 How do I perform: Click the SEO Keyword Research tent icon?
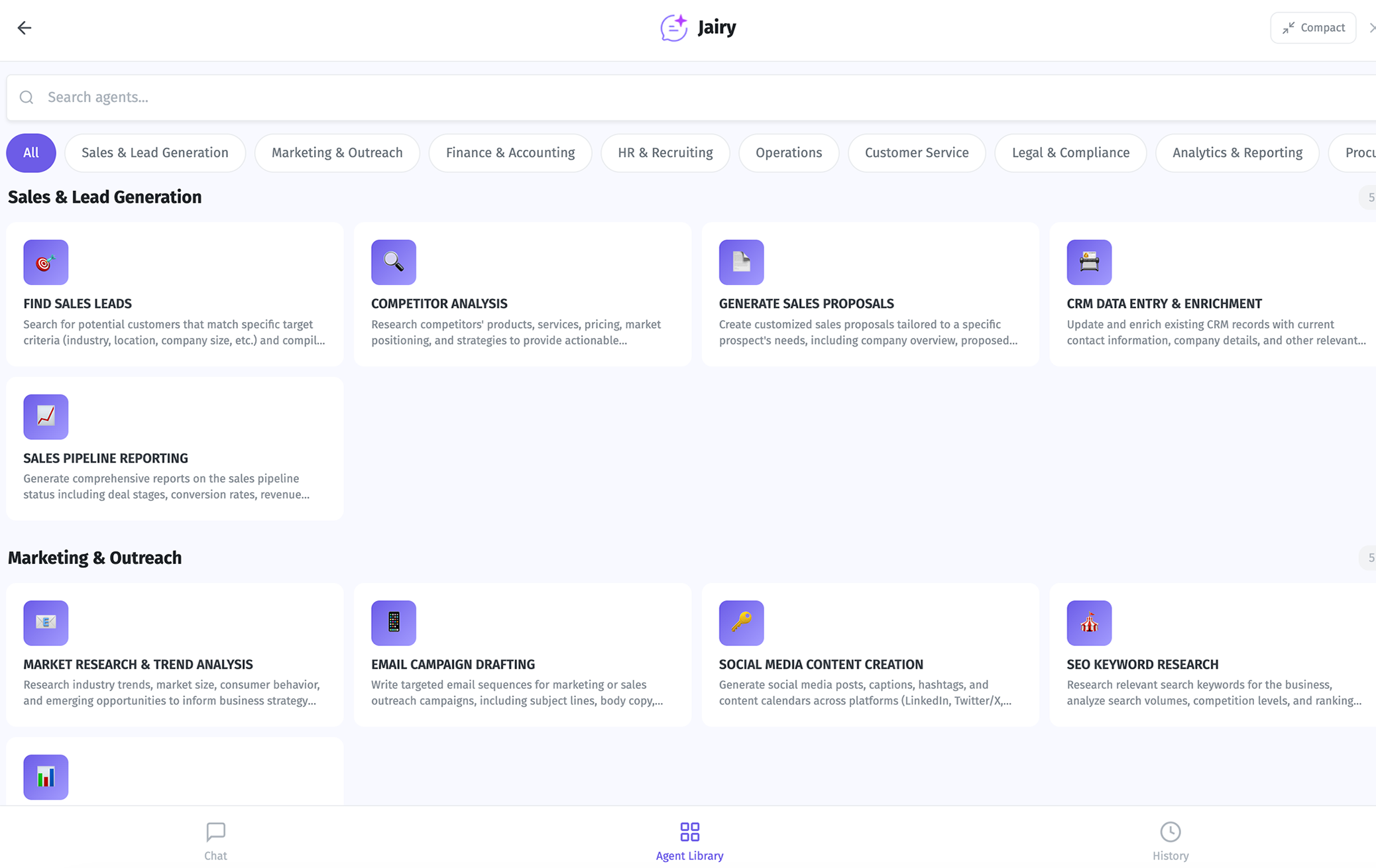click(x=1088, y=623)
